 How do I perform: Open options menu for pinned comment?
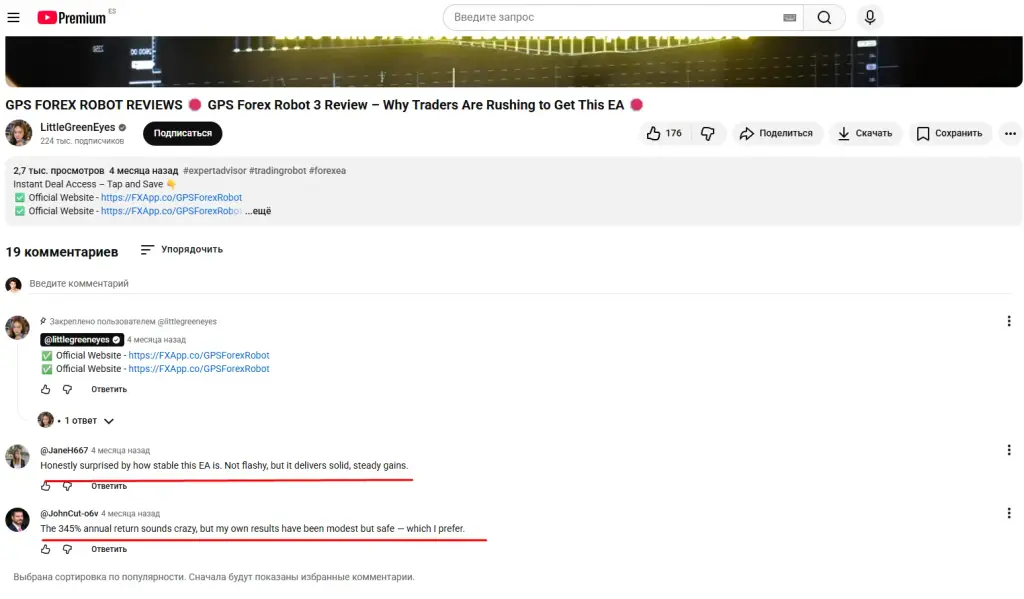click(1009, 321)
